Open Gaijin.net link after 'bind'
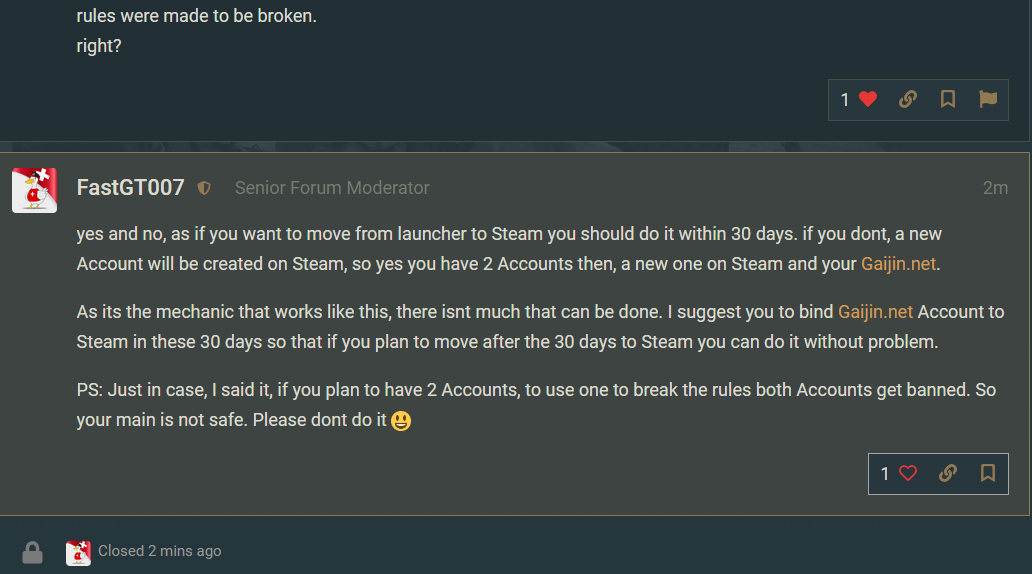The height and width of the screenshot is (574, 1032). tap(876, 312)
